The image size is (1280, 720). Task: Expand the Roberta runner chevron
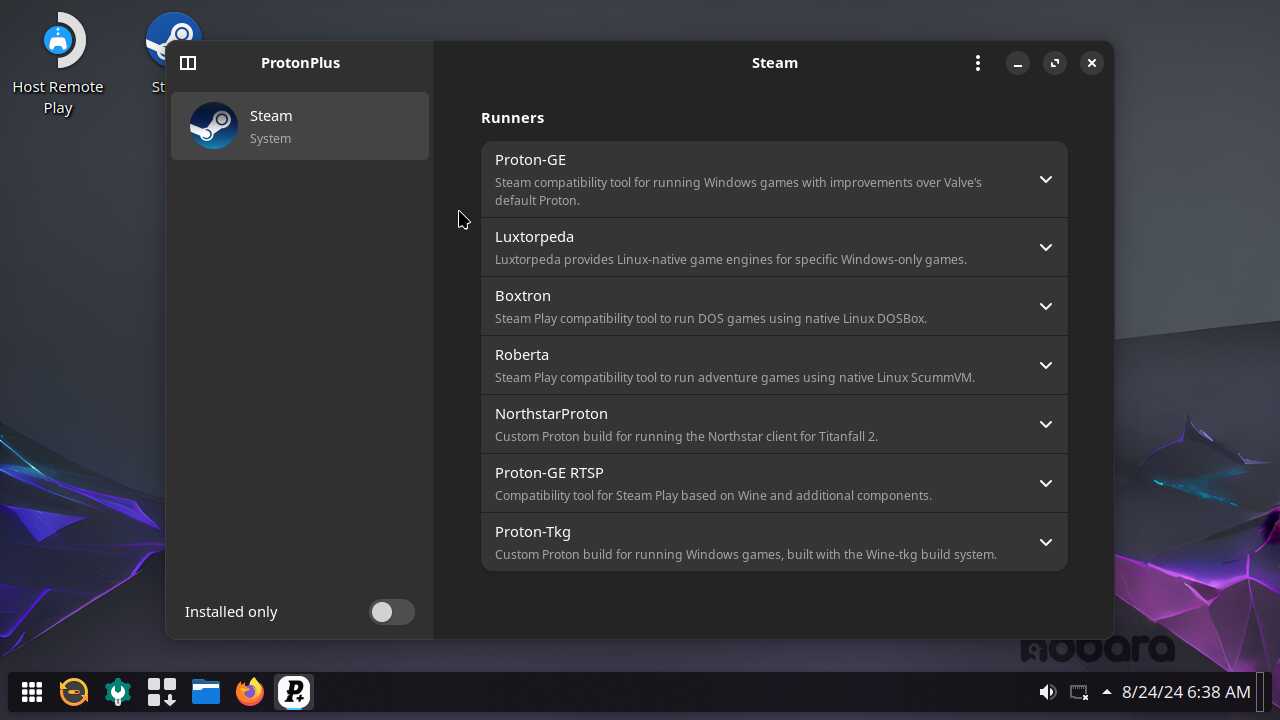tap(1045, 366)
